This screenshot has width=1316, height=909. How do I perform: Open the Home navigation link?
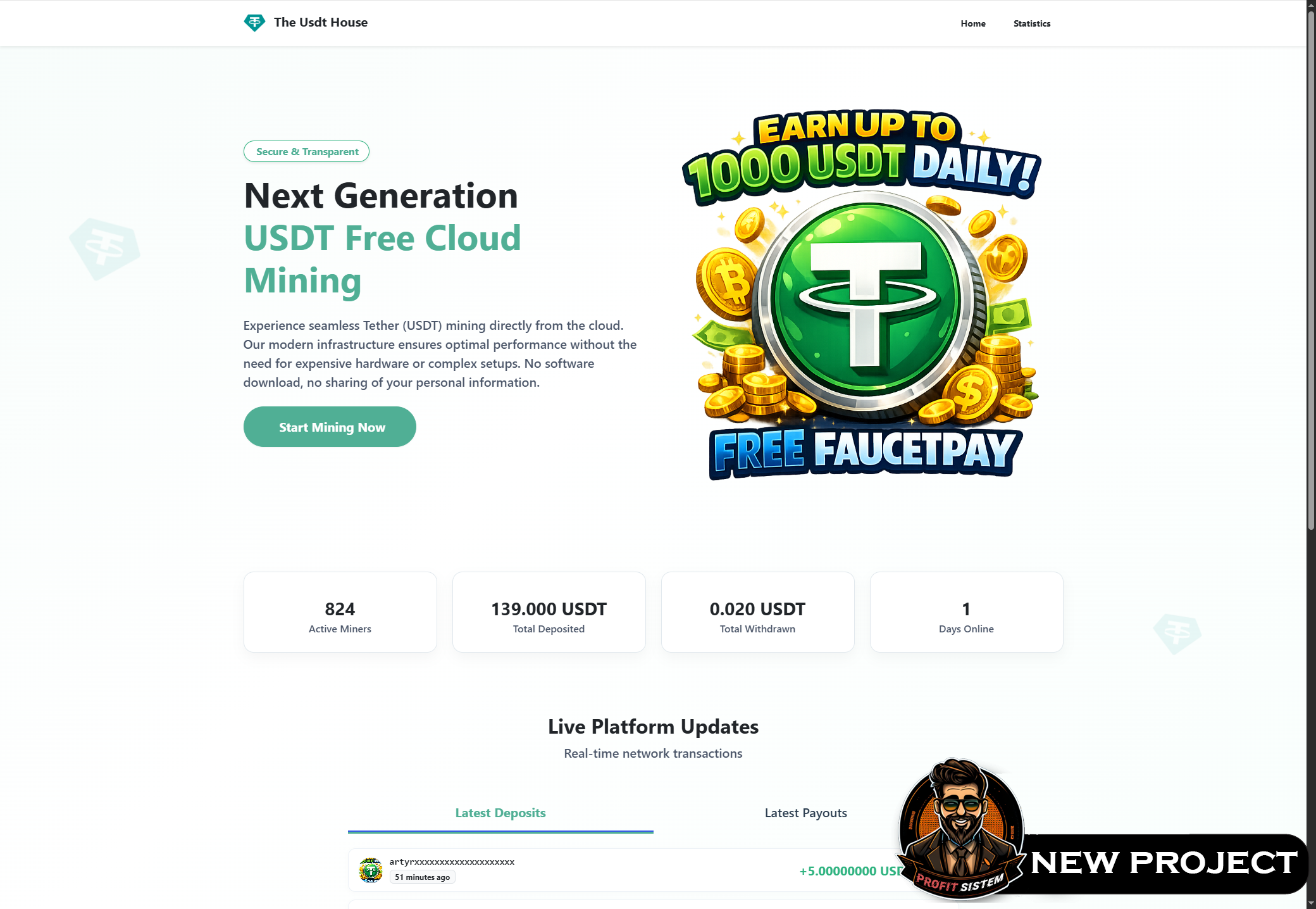973,23
